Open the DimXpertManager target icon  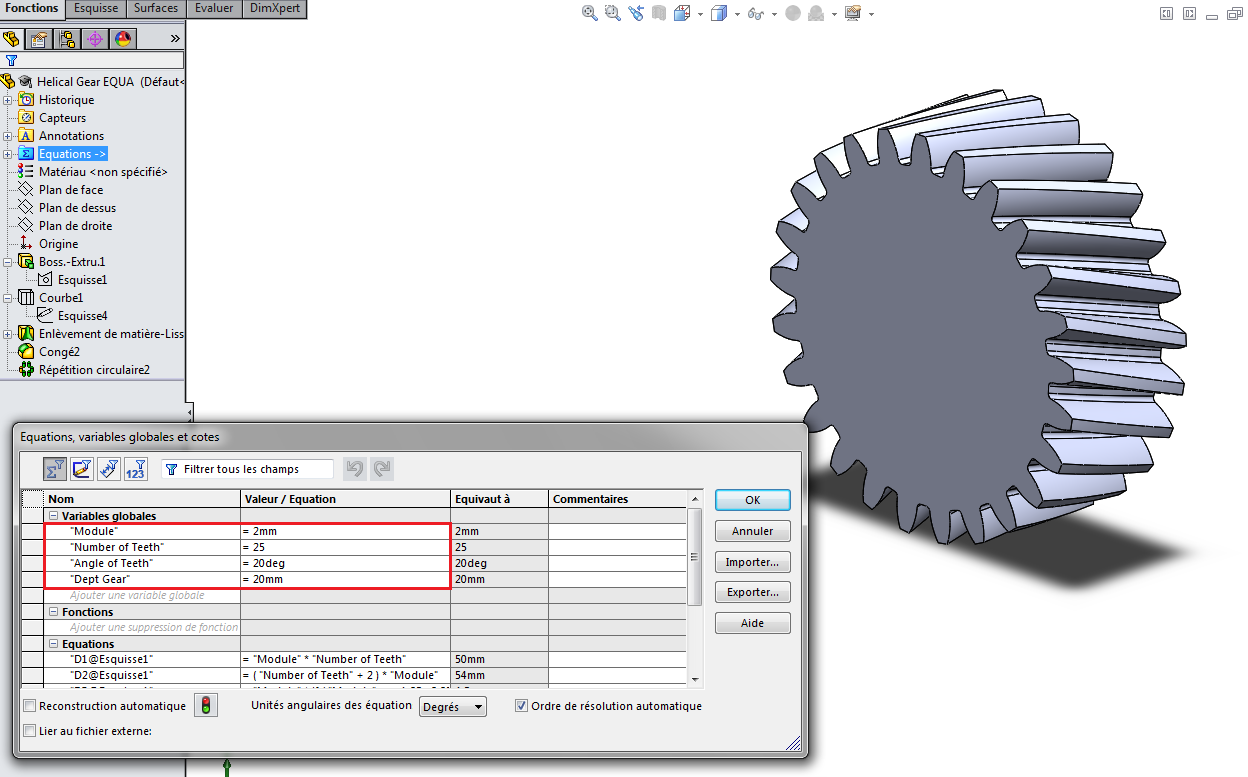95,39
